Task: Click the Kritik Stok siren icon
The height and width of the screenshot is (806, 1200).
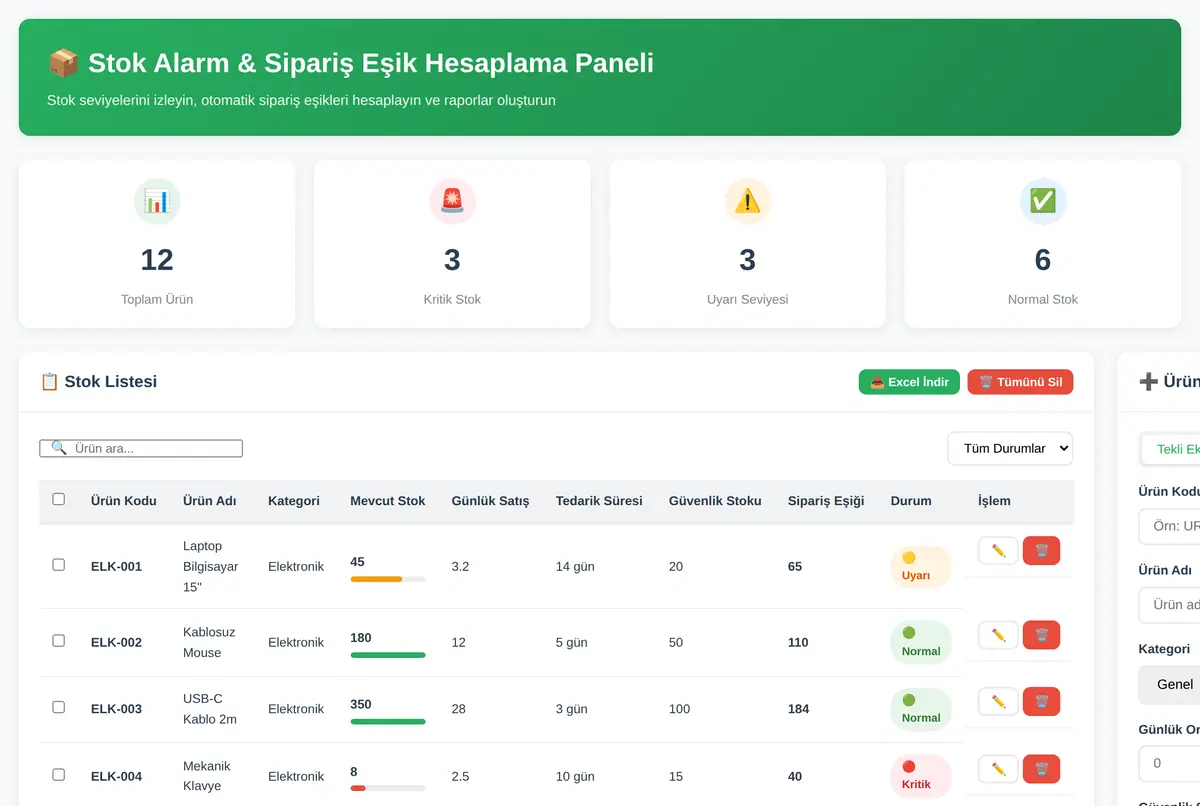Action: pos(452,201)
